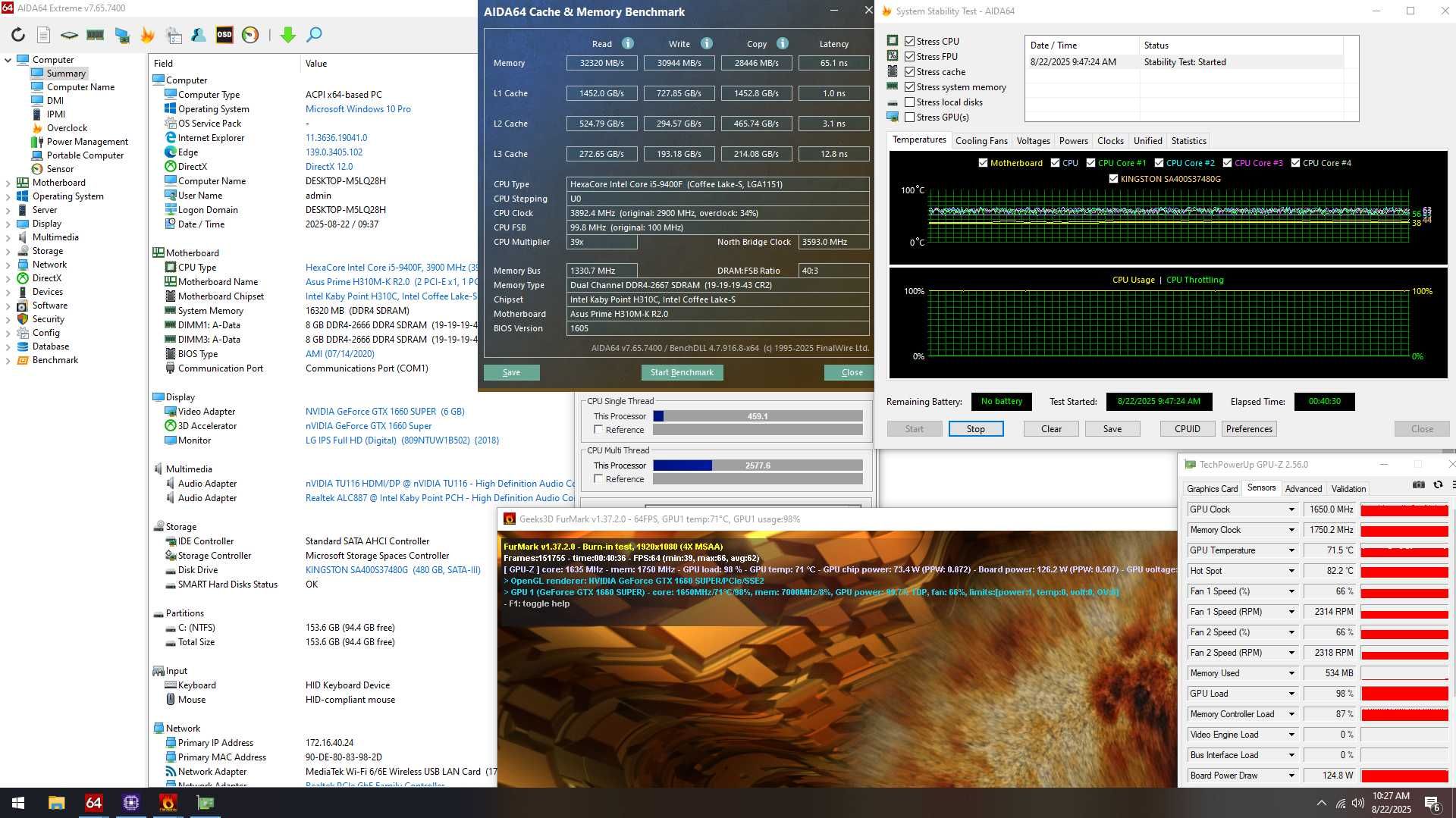Viewport: 1456px width, 818px height.
Task: Take GPU-Z screenshot with camera icon
Action: [1419, 485]
